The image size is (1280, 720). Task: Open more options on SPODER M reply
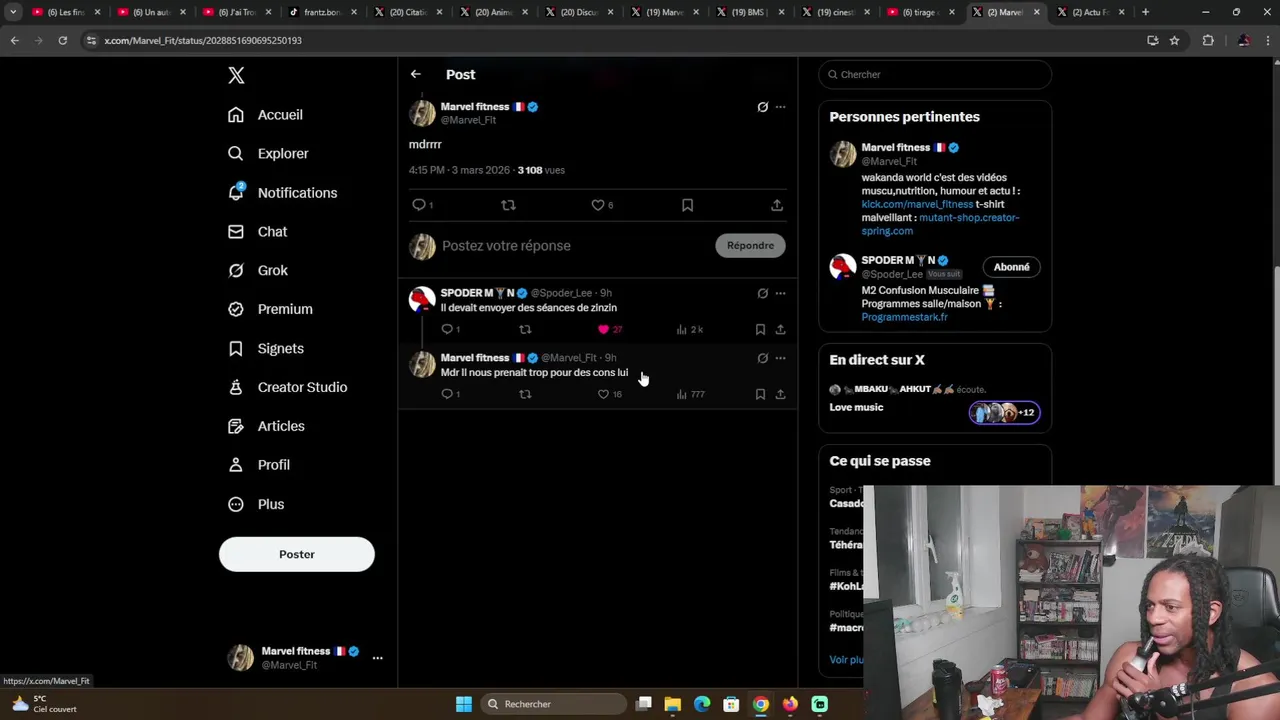click(x=780, y=293)
